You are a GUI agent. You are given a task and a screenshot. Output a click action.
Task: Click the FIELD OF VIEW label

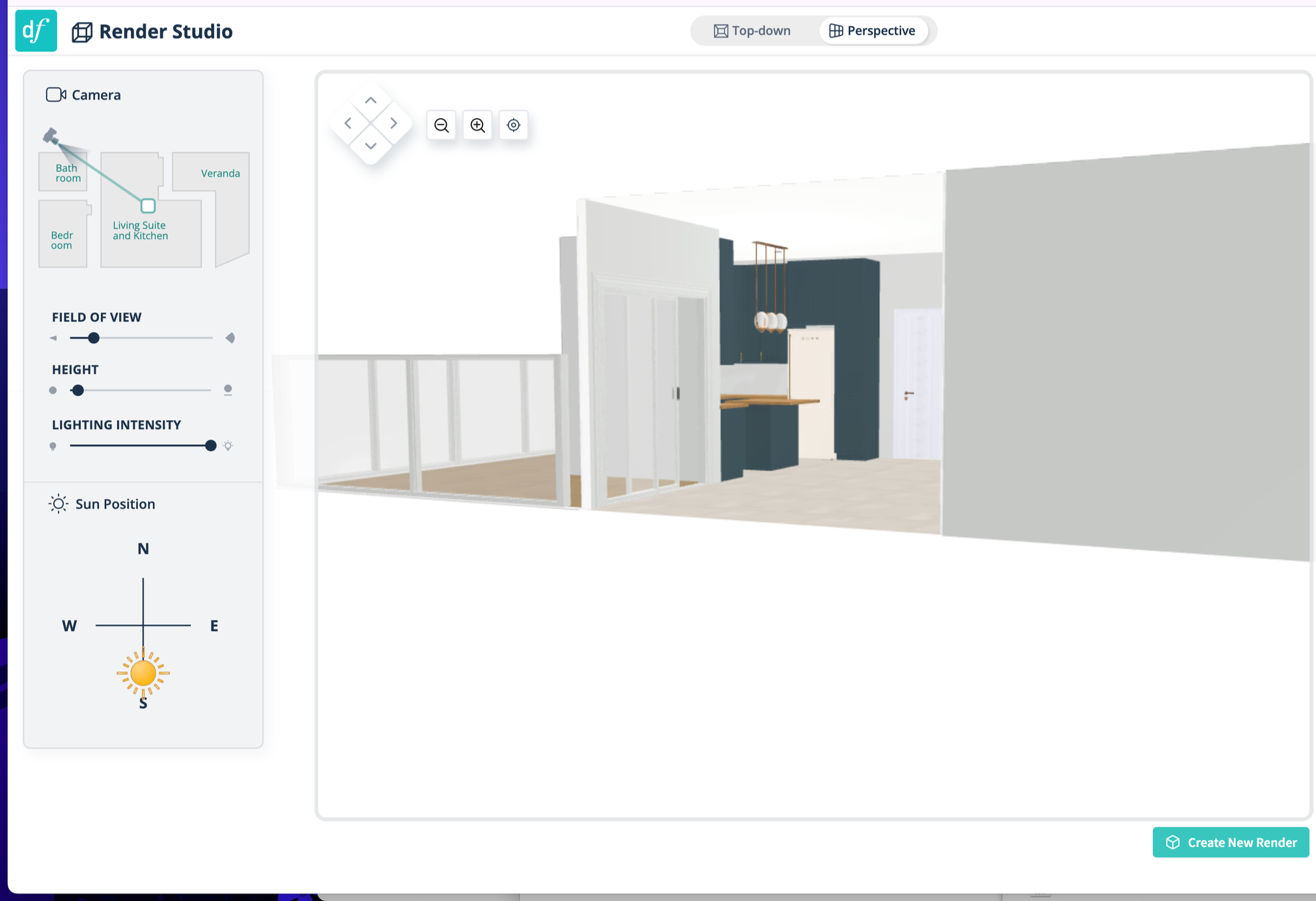pos(96,317)
